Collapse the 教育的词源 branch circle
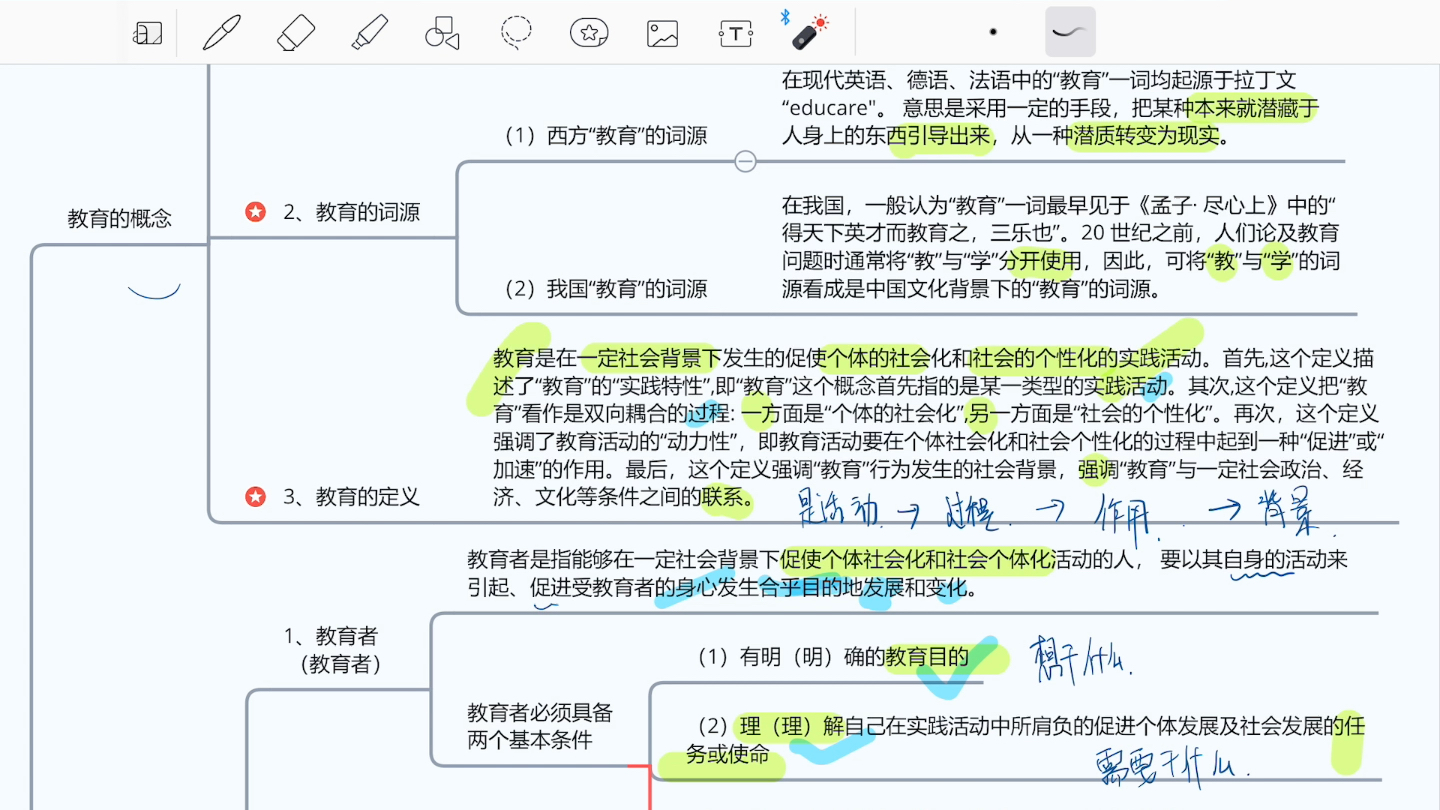 coord(745,161)
